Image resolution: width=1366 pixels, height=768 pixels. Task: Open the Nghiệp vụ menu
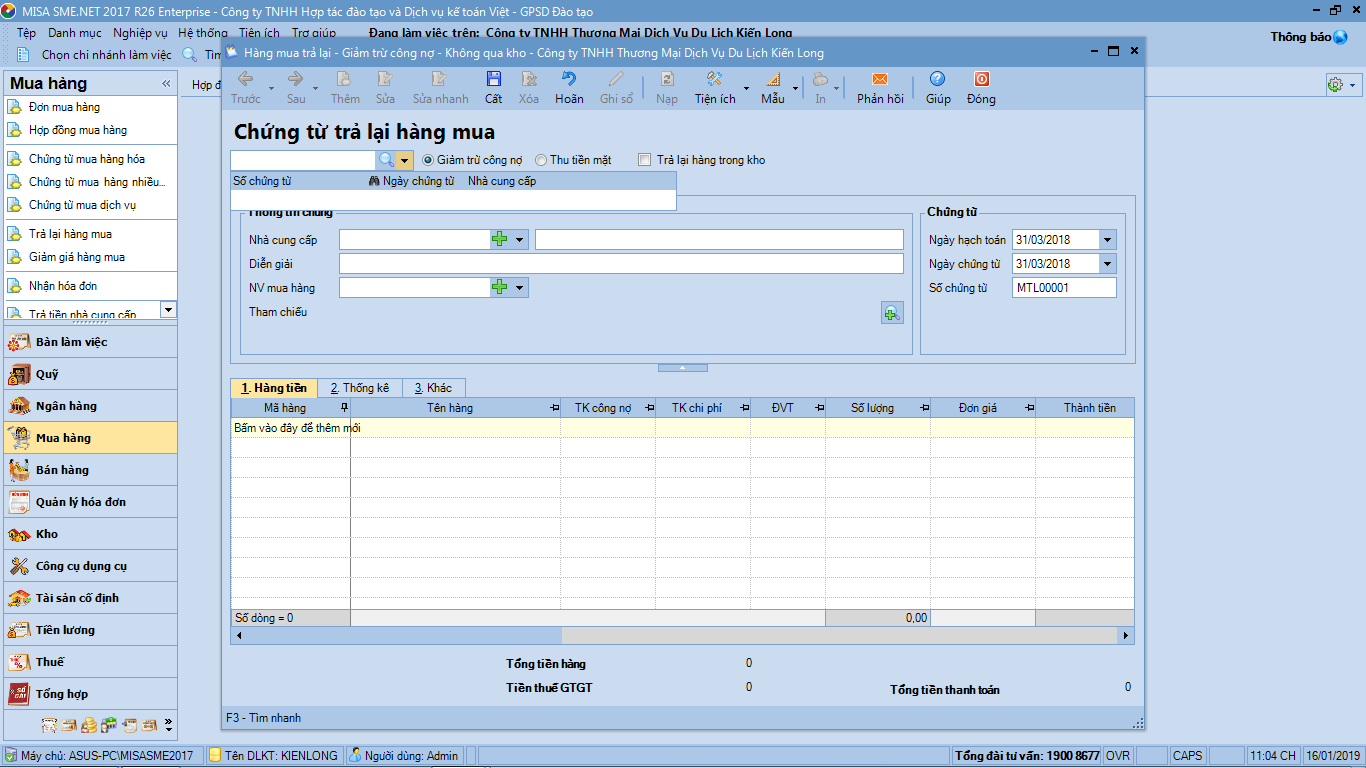pos(140,33)
